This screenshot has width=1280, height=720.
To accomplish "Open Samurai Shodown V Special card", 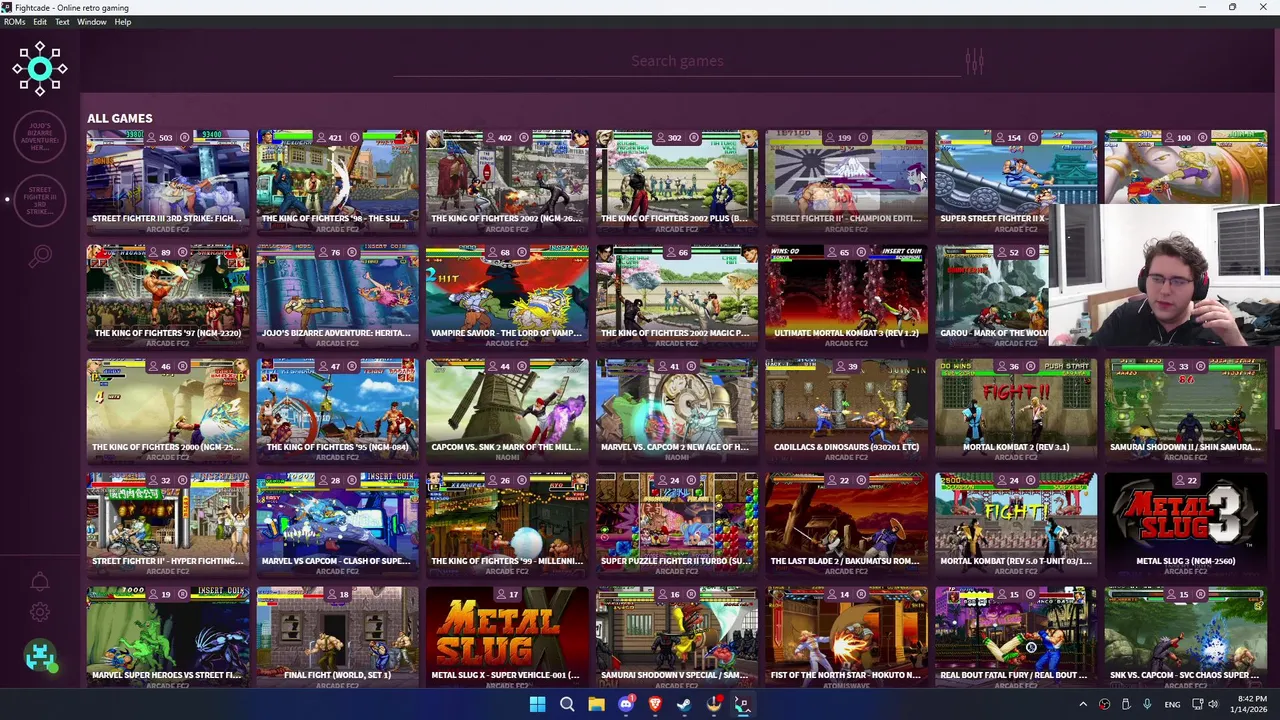I will [677, 636].
